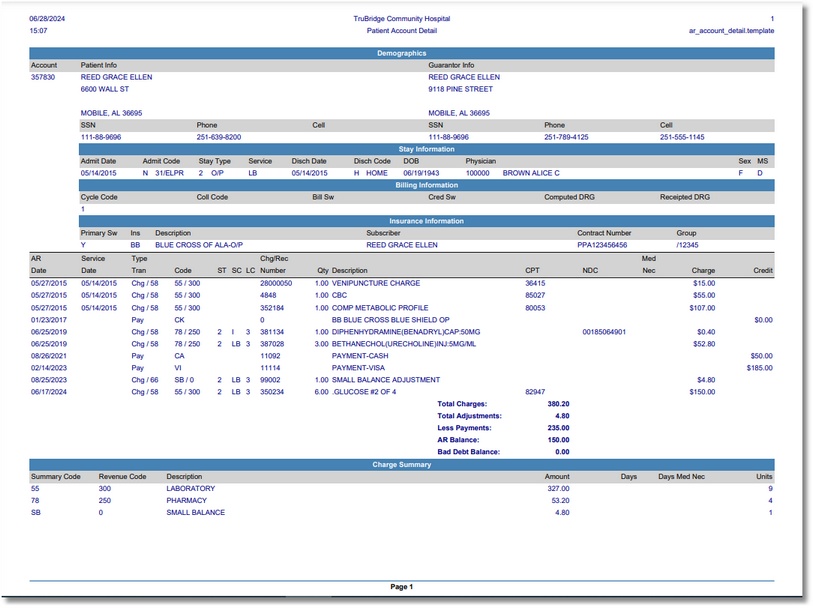Click the SMALL BALANCE ADJUSTMENT description

click(x=386, y=380)
